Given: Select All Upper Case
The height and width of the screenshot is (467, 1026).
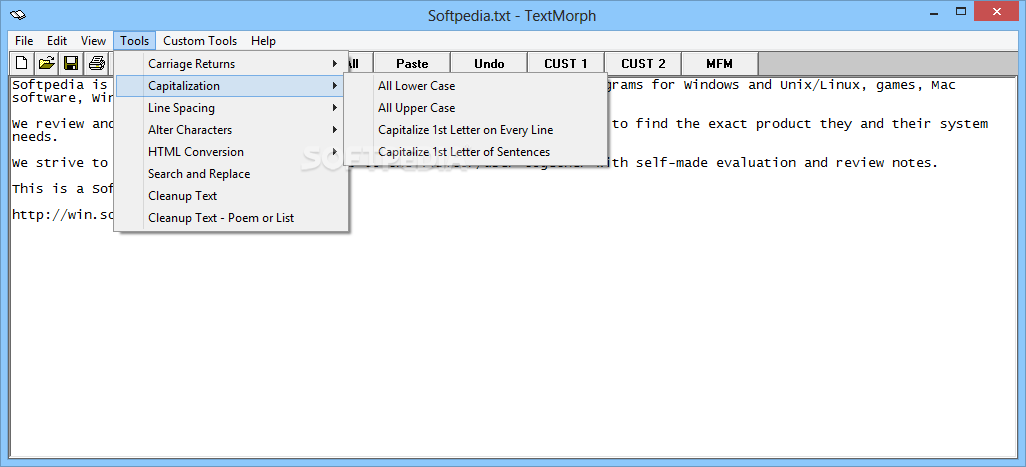Looking at the screenshot, I should click(476, 108).
